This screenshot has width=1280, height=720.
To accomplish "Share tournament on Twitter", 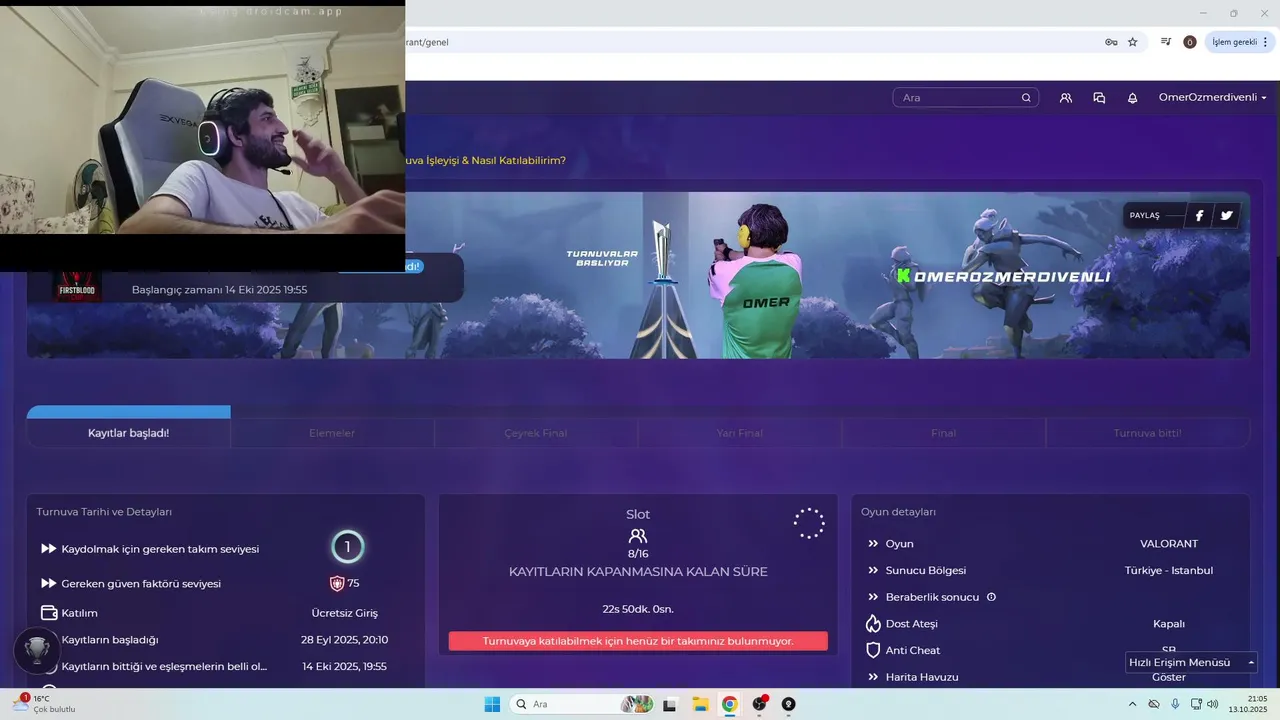I will pyautogui.click(x=1226, y=215).
